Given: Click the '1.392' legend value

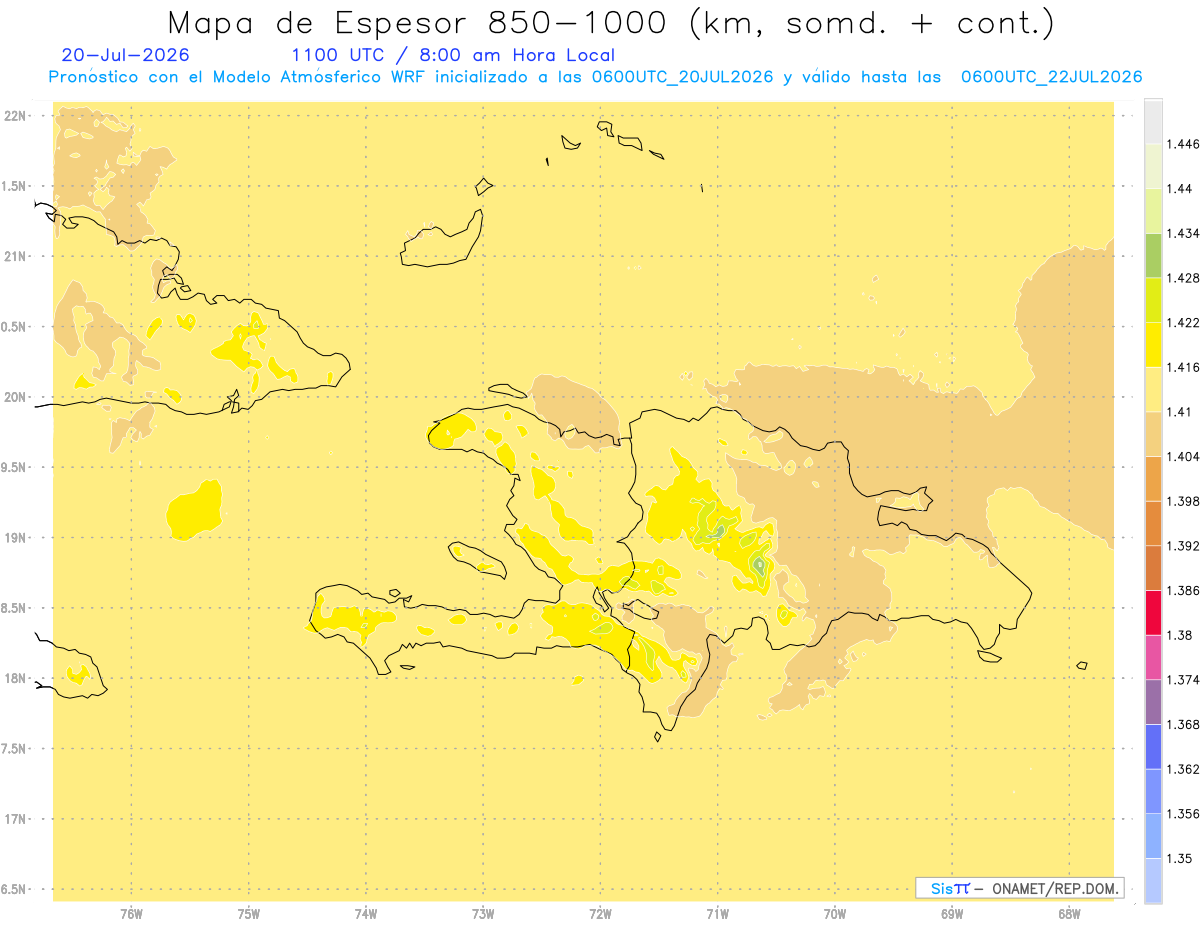Looking at the screenshot, I should 1183,546.
